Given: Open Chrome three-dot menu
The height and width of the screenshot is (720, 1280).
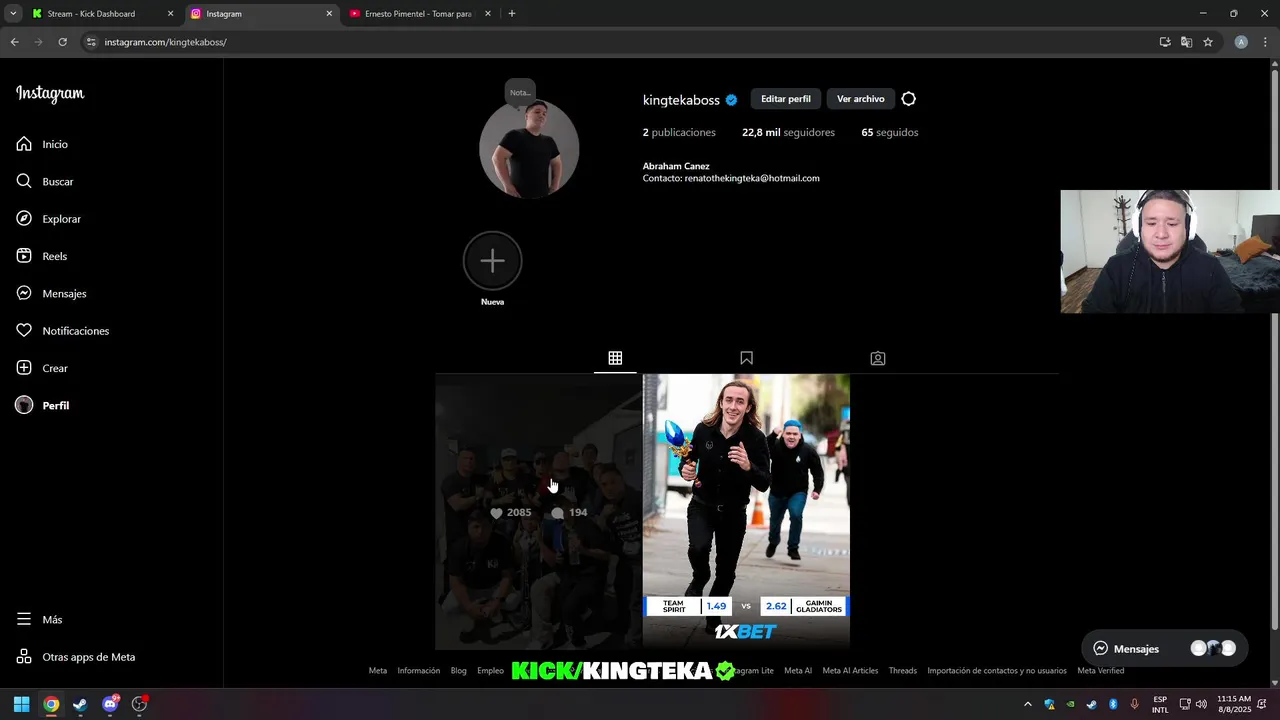Looking at the screenshot, I should pyautogui.click(x=1264, y=42).
